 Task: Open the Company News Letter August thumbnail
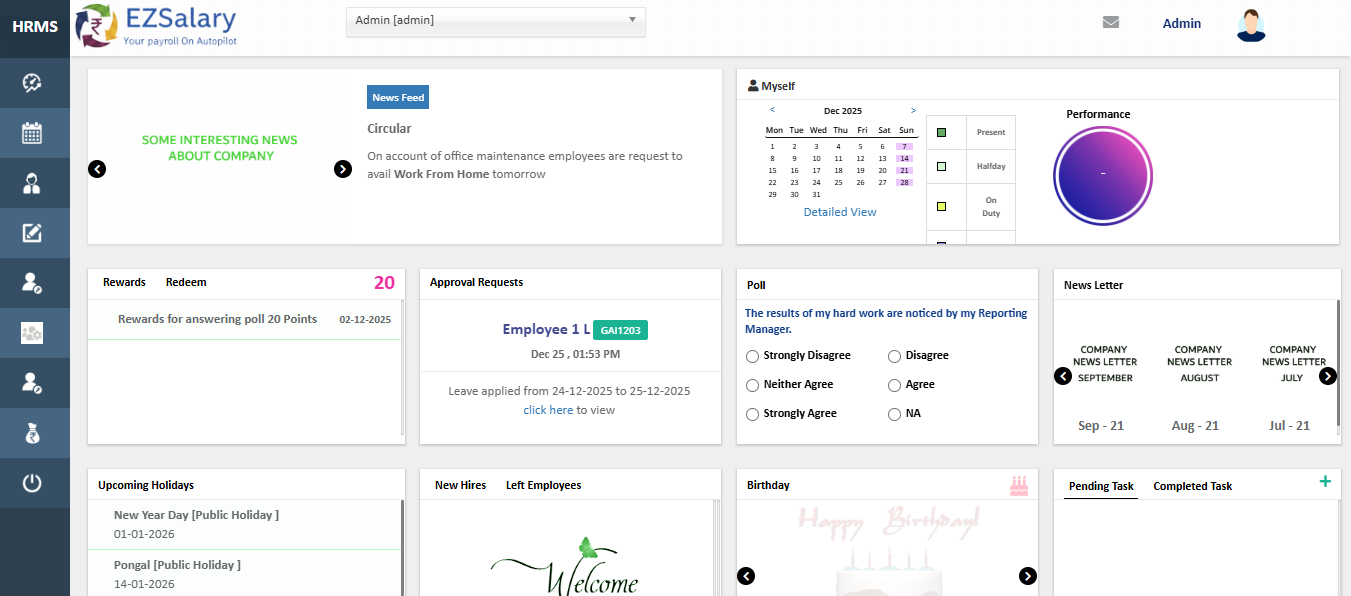(x=1199, y=363)
